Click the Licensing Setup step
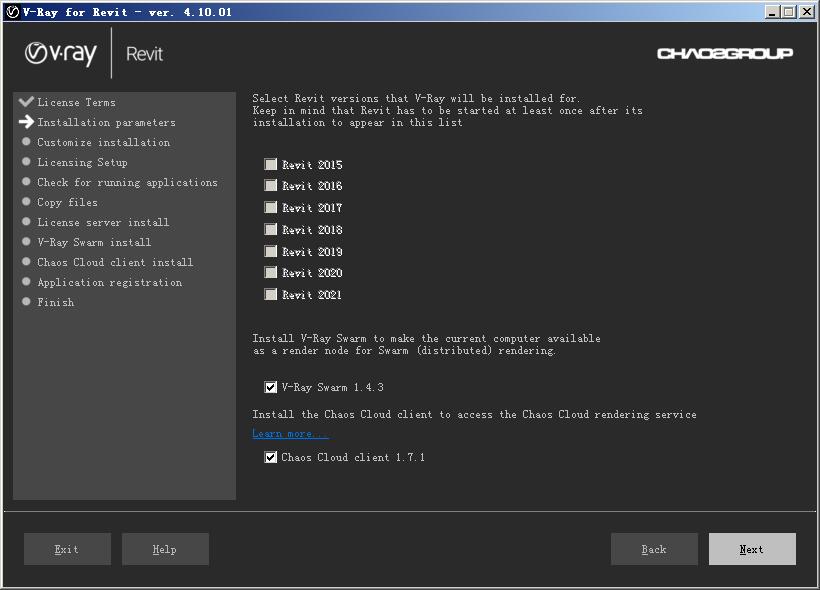Screen dimensions: 820x590 pyautogui.click(x=82, y=162)
